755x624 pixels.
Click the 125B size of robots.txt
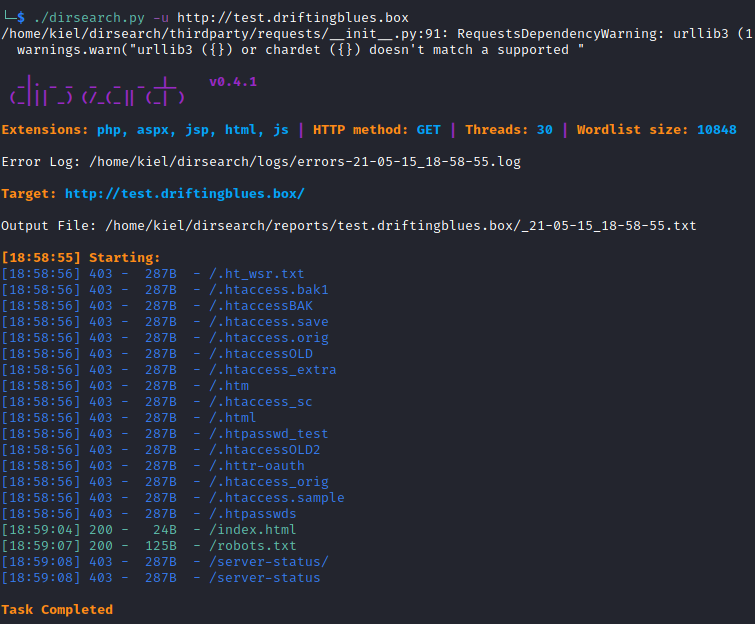[161, 546]
